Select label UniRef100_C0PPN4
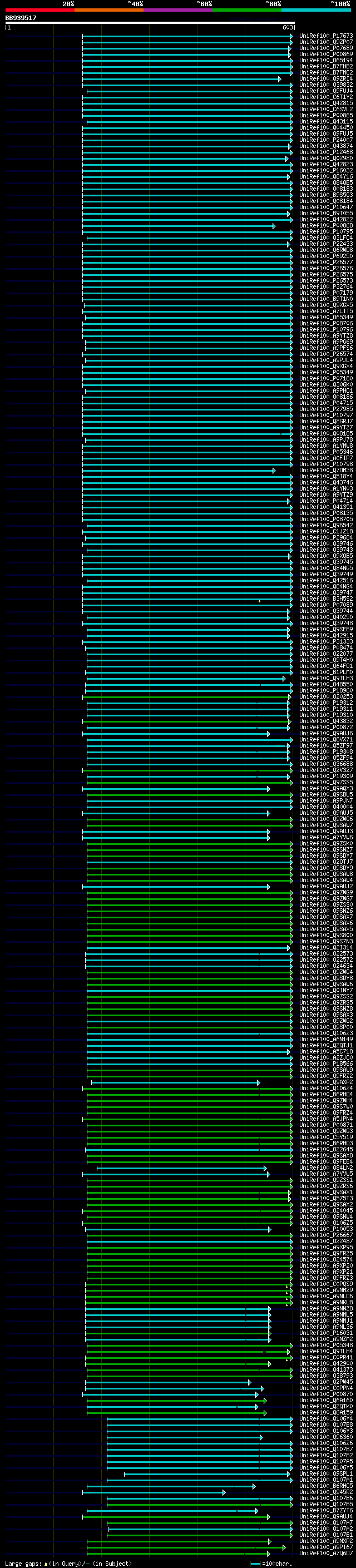 point(326,1388)
